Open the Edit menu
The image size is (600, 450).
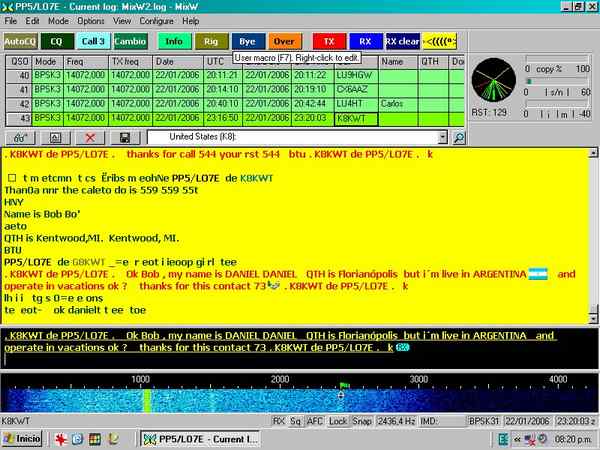coord(33,21)
